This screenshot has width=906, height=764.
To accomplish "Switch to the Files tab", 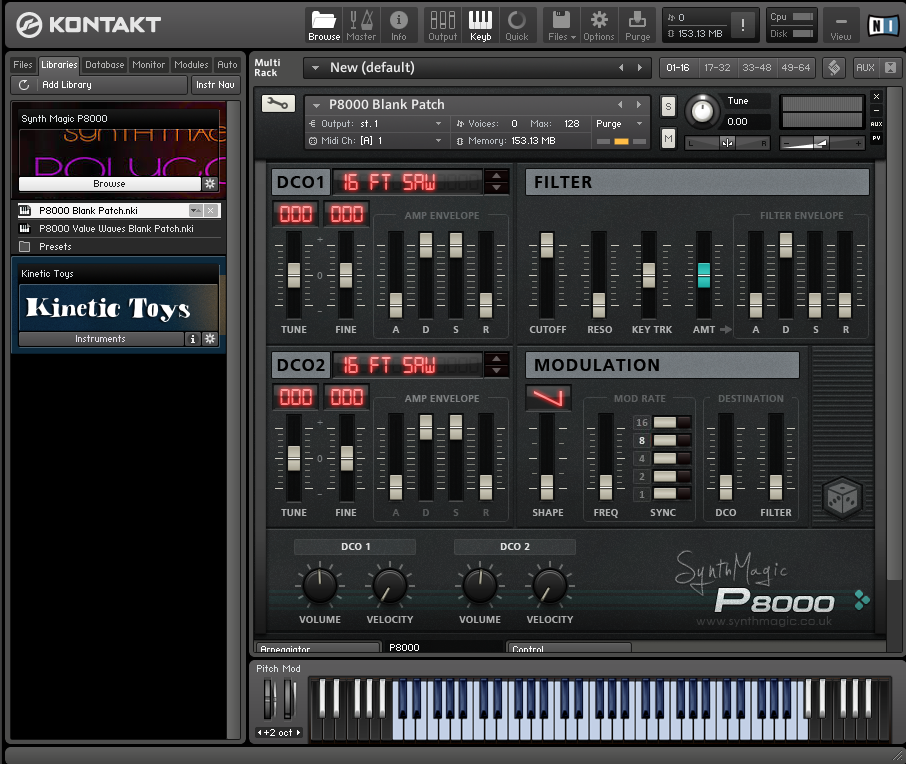I will tap(23, 65).
